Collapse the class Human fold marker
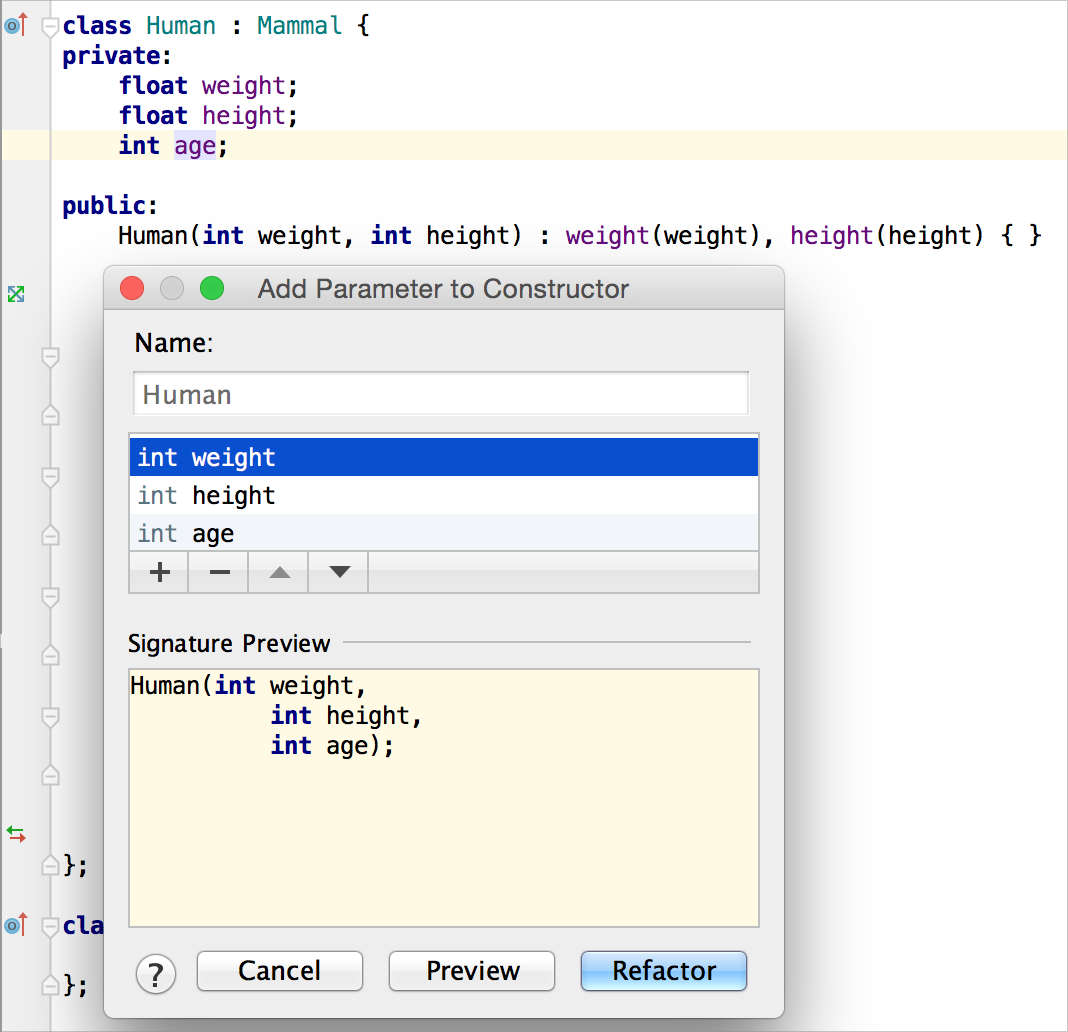 (50, 27)
